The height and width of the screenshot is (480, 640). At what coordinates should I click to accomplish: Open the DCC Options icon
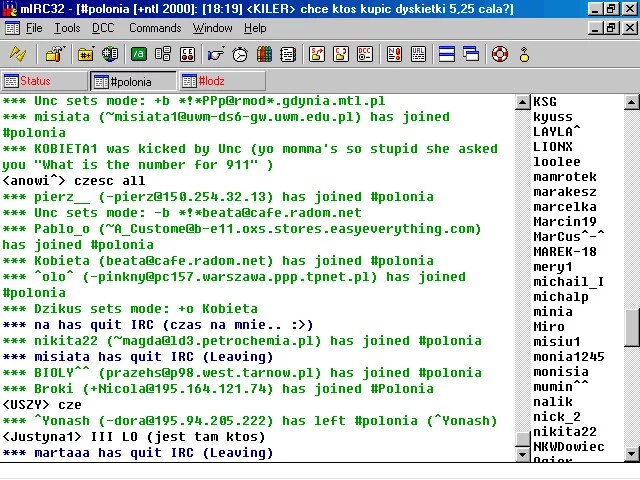(x=364, y=54)
